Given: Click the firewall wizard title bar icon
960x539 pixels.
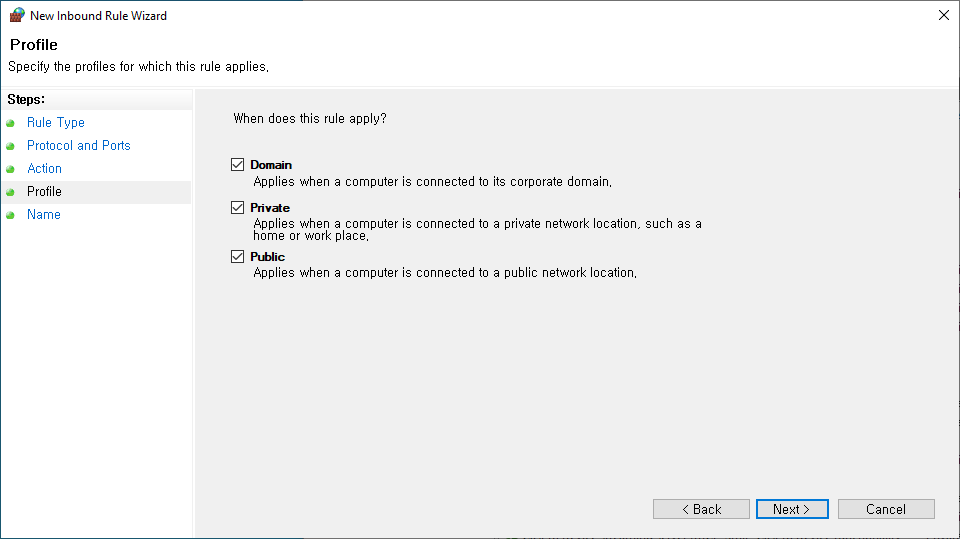Looking at the screenshot, I should pos(17,16).
